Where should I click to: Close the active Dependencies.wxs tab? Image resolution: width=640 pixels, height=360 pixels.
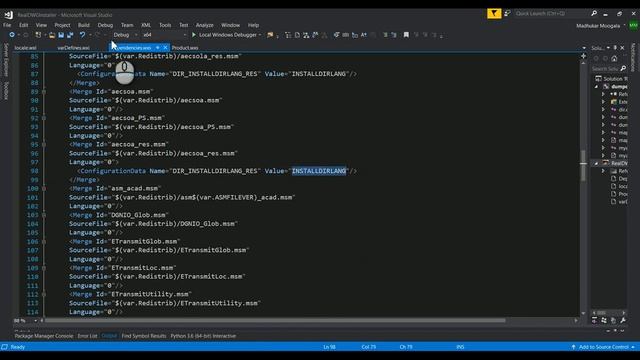(165, 48)
